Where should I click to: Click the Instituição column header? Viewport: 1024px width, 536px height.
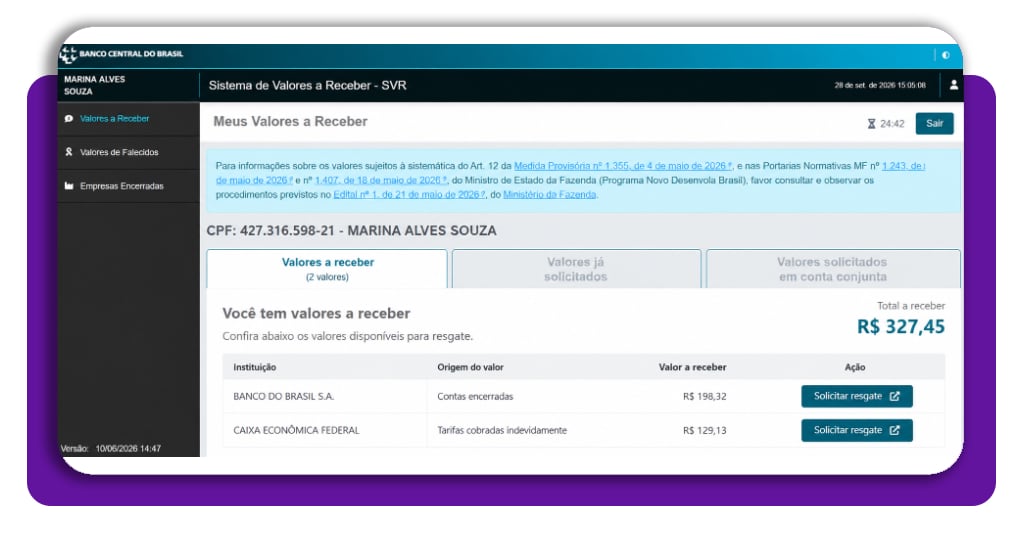(x=255, y=367)
